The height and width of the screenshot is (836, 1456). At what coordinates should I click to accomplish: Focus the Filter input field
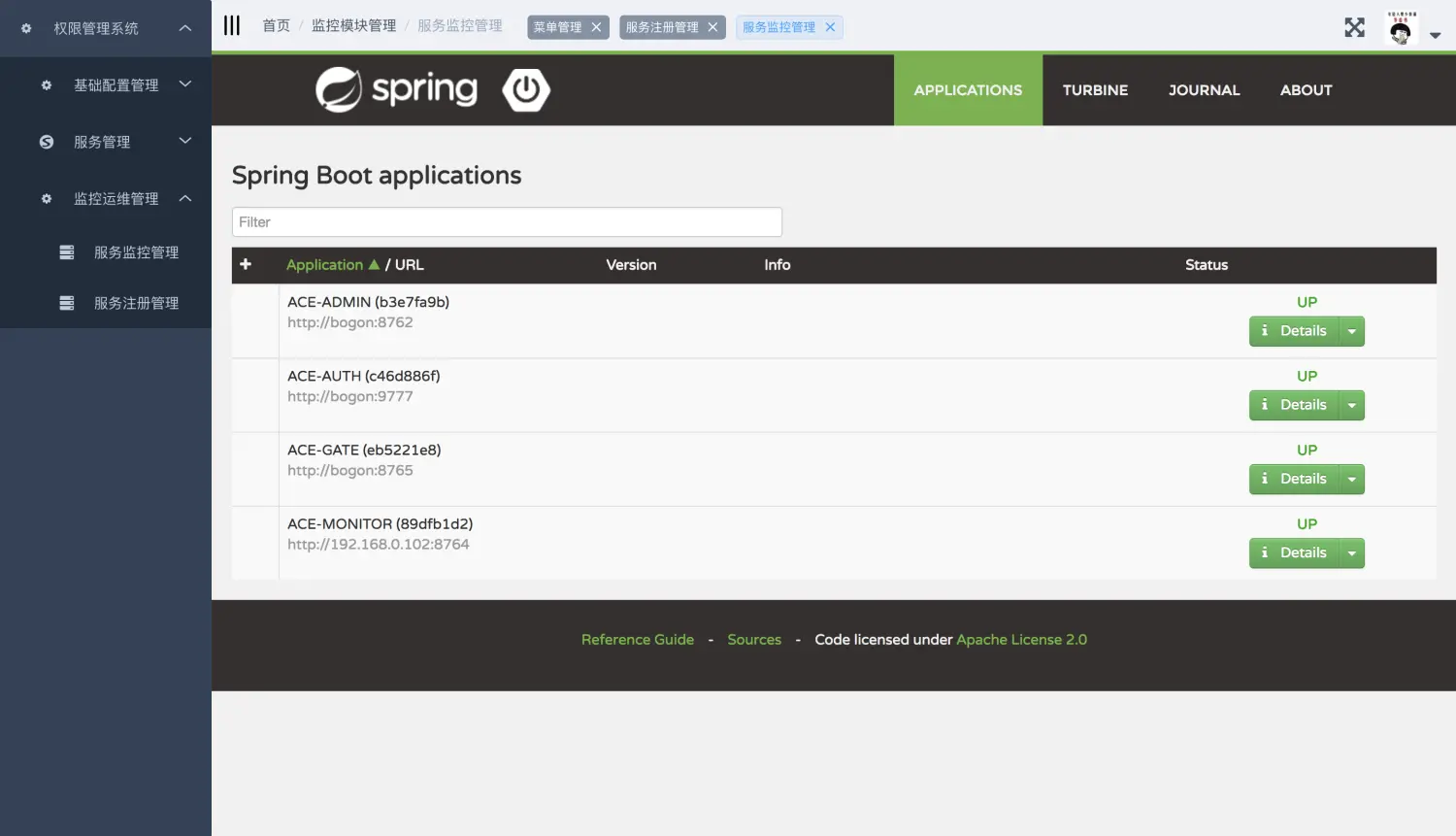(507, 221)
